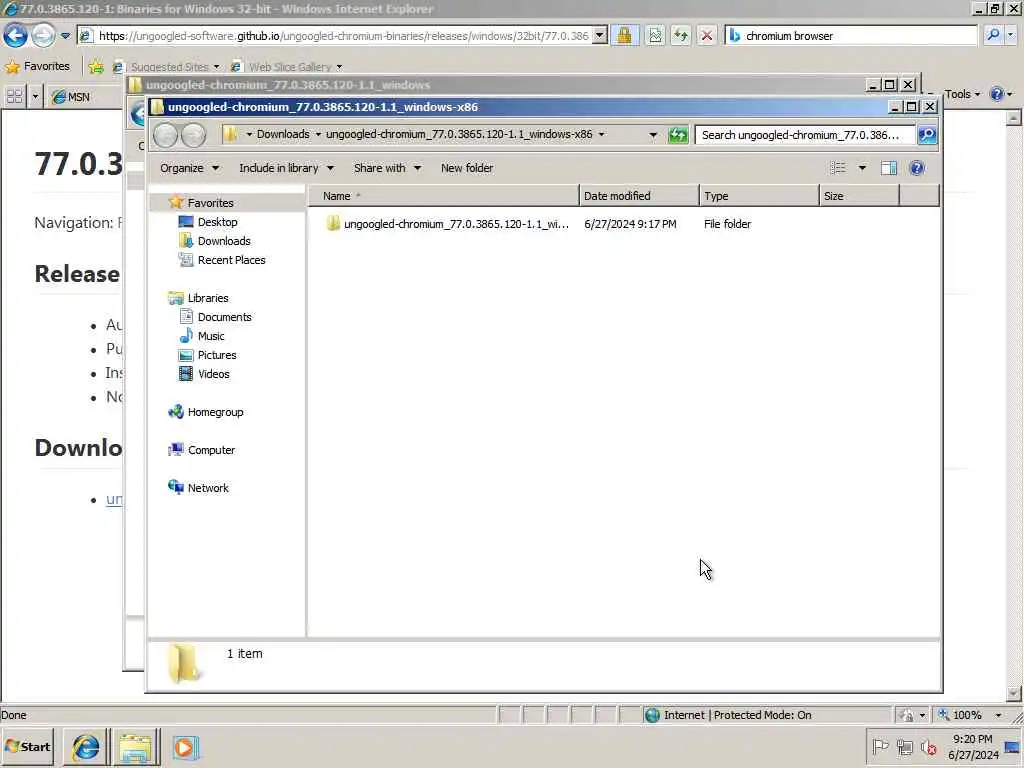Click IE Help question mark icon
Image resolution: width=1024 pixels, height=768 pixels.
(x=997, y=94)
